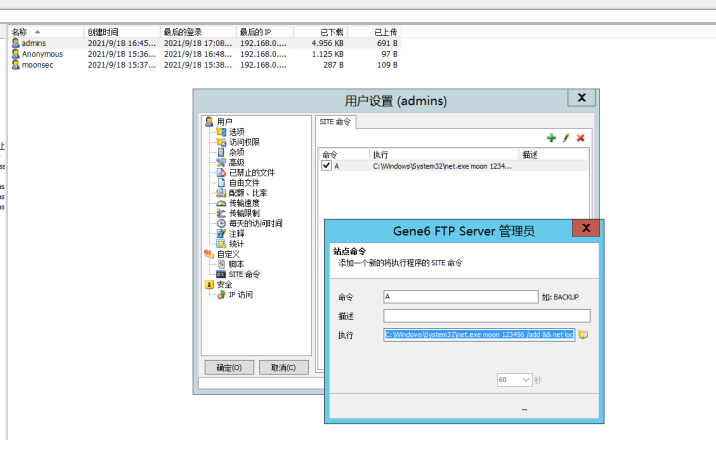The height and width of the screenshot is (453, 716).
Task: Click the Anonymous user icon in list
Action: coord(16,54)
